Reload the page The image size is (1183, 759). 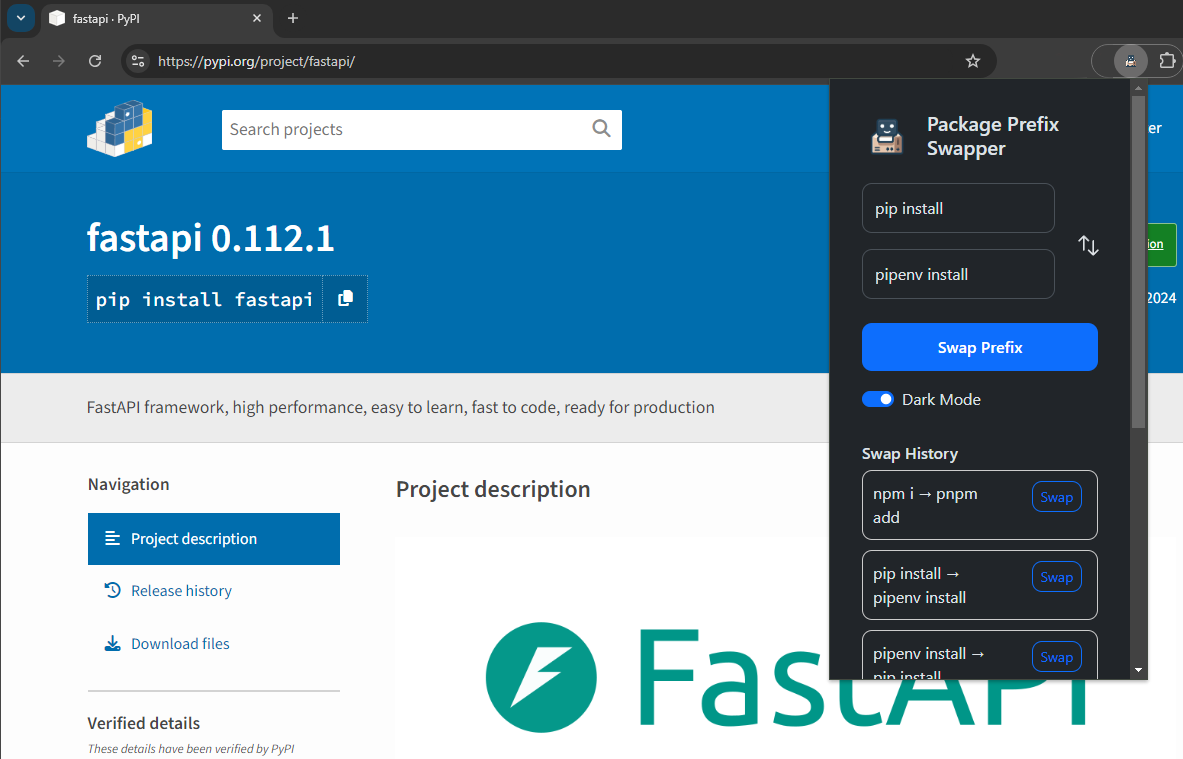[95, 61]
